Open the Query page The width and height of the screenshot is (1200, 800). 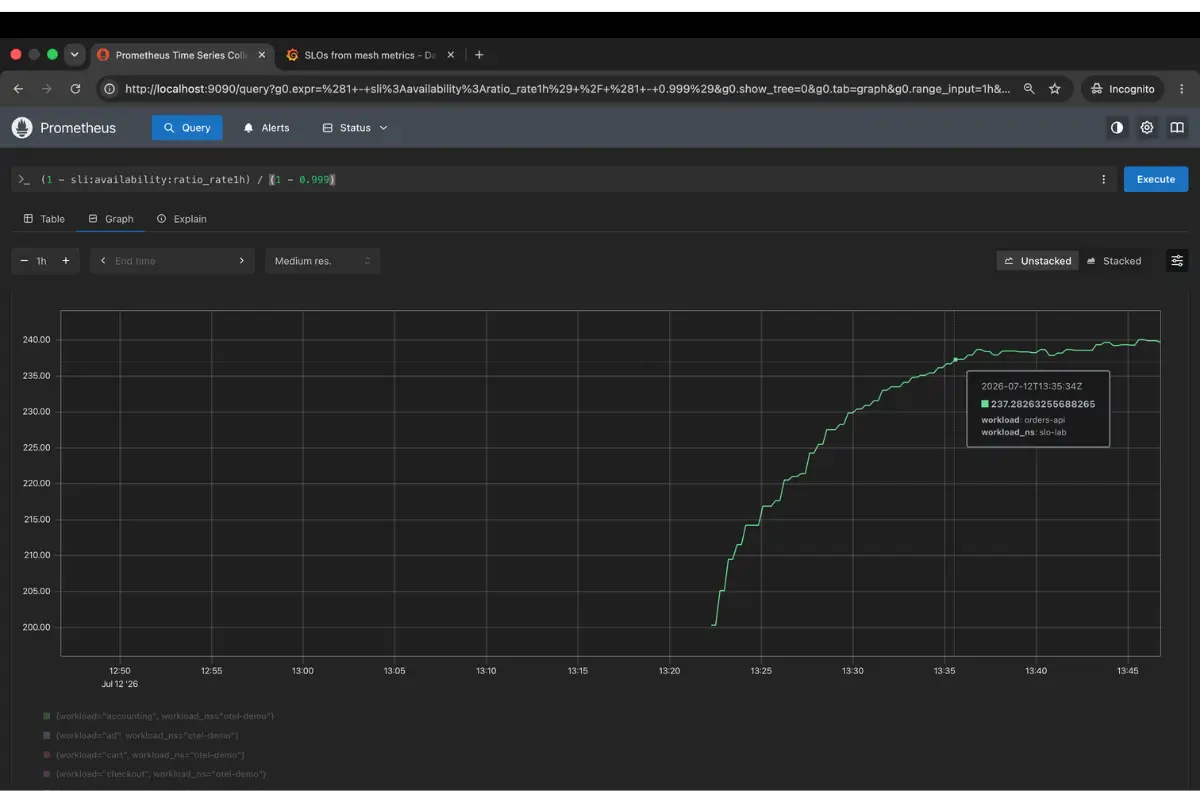(187, 128)
